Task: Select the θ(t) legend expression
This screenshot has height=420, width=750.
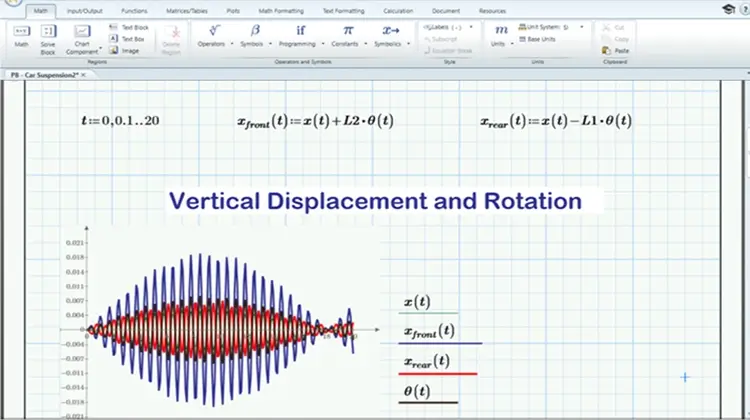Action: coord(417,391)
